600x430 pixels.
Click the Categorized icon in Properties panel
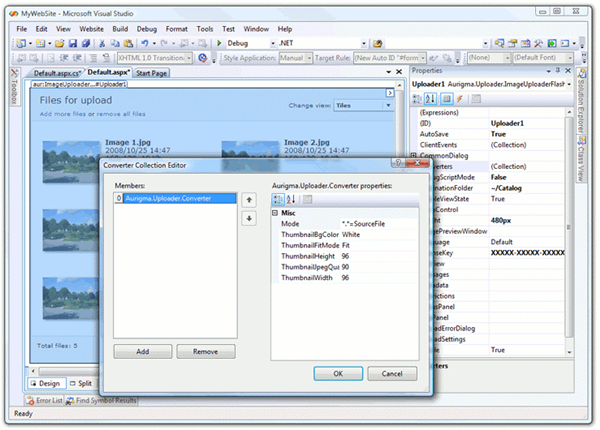(417, 99)
